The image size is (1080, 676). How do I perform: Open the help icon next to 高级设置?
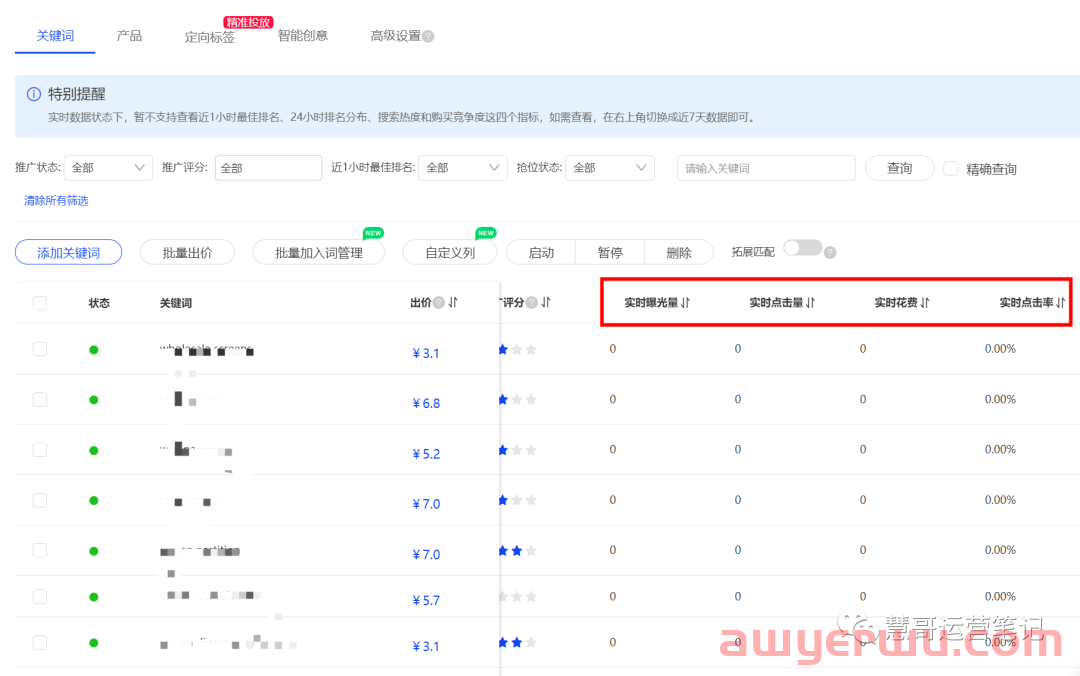430,35
